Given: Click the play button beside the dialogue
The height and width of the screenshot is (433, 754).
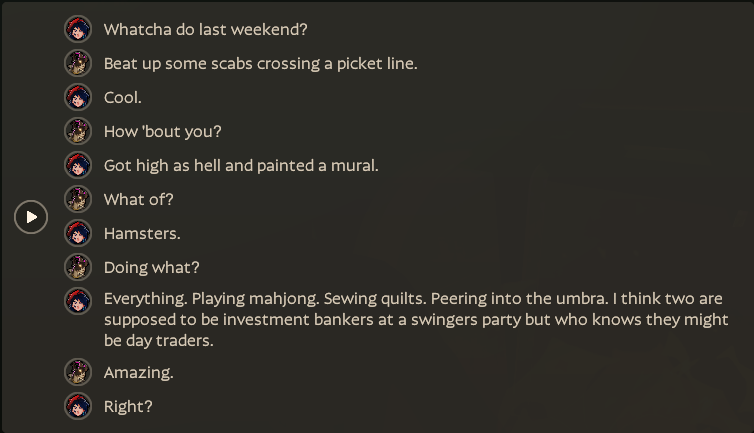Looking at the screenshot, I should click(31, 217).
